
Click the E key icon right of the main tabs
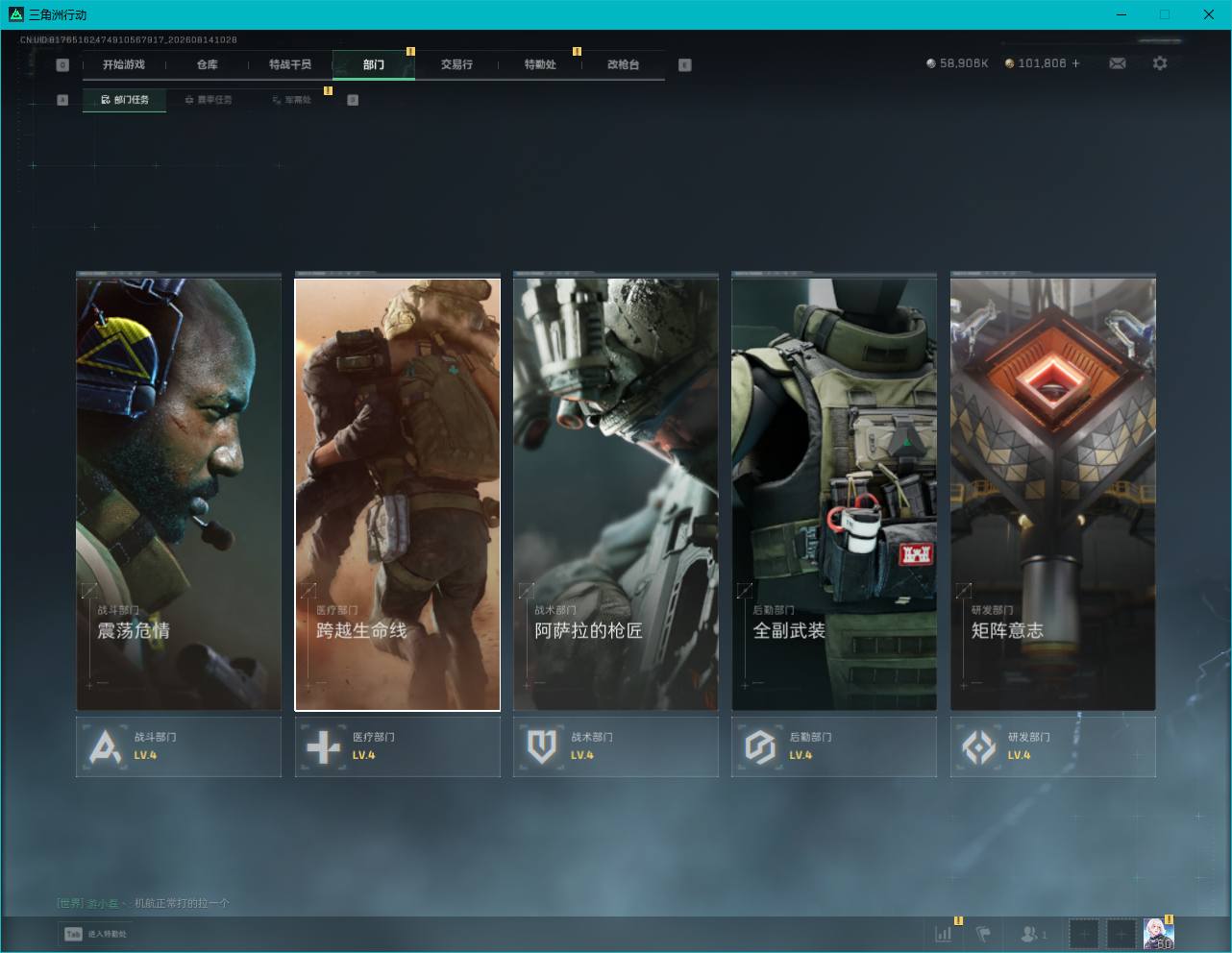coord(684,65)
